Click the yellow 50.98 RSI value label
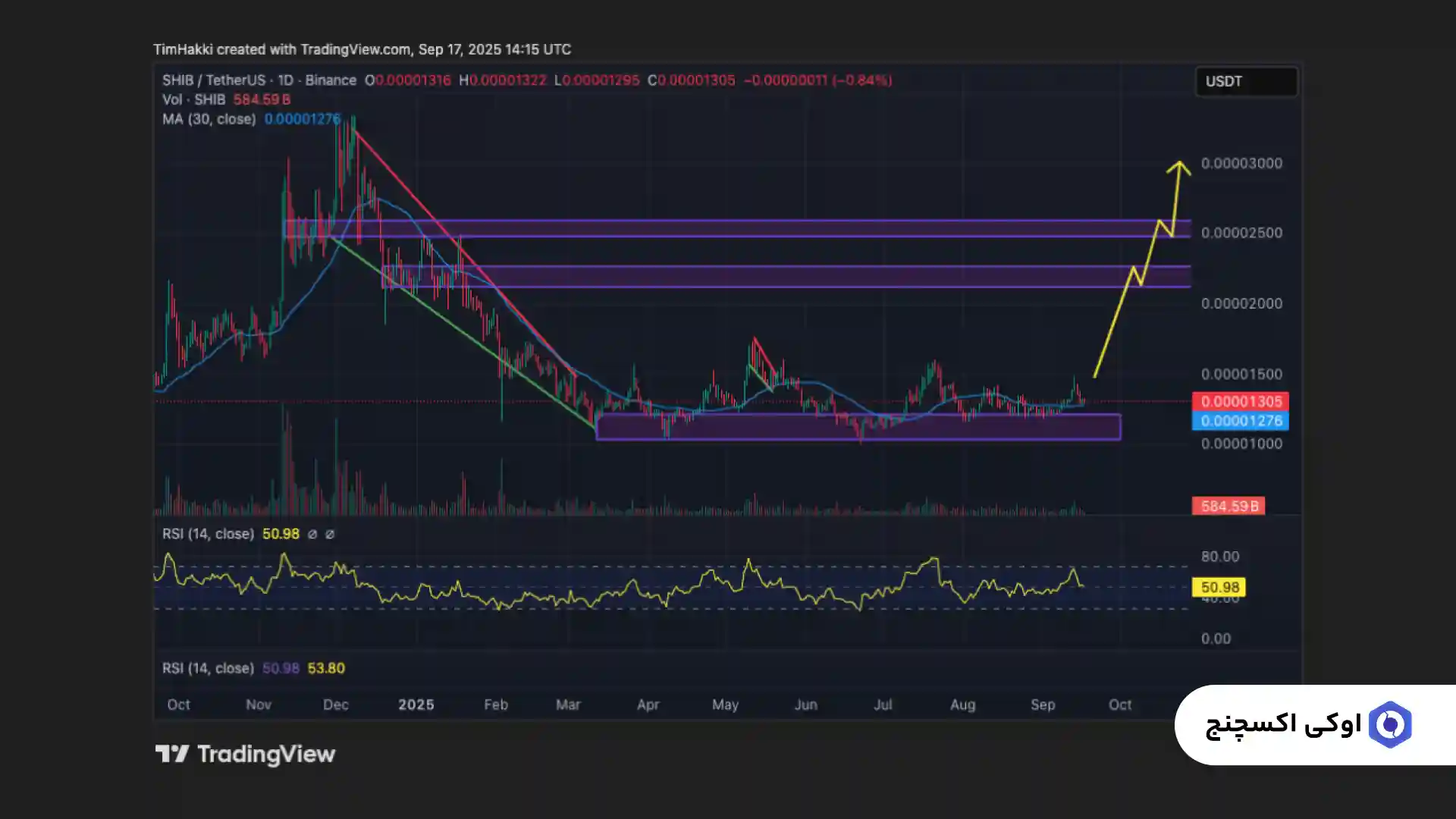1456x819 pixels. pos(1219,587)
